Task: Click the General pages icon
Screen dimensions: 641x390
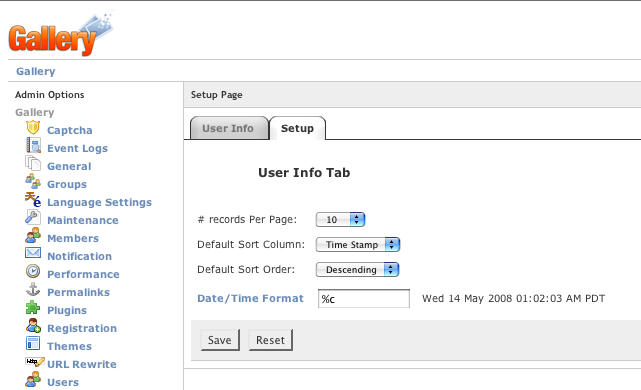Action: click(x=33, y=164)
